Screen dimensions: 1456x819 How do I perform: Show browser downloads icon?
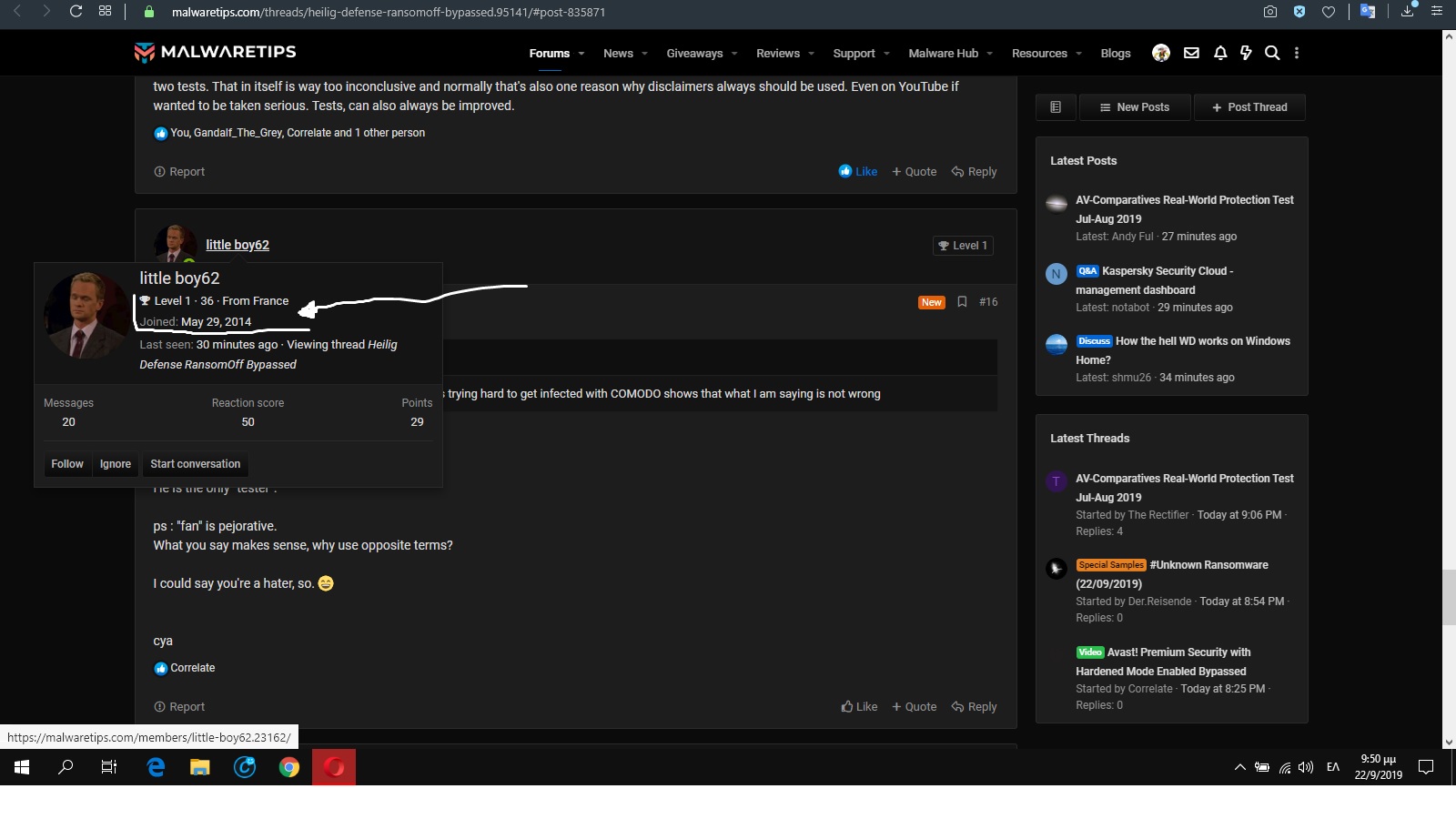1408,12
